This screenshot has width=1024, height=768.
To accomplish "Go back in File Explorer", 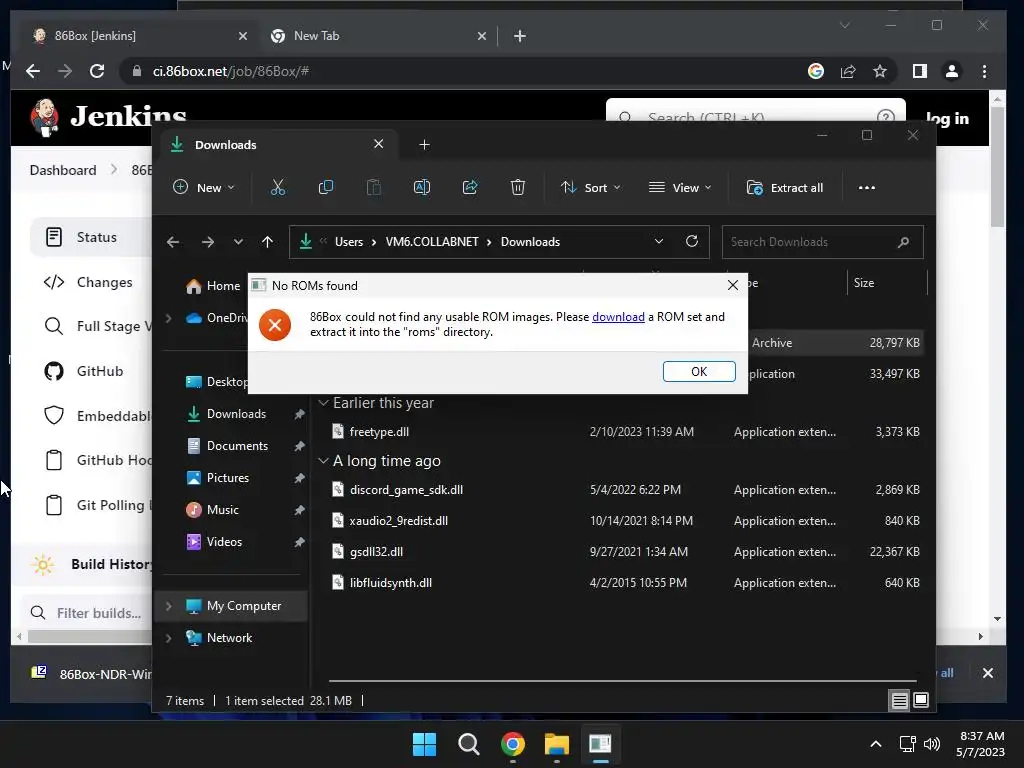I will pyautogui.click(x=173, y=242).
